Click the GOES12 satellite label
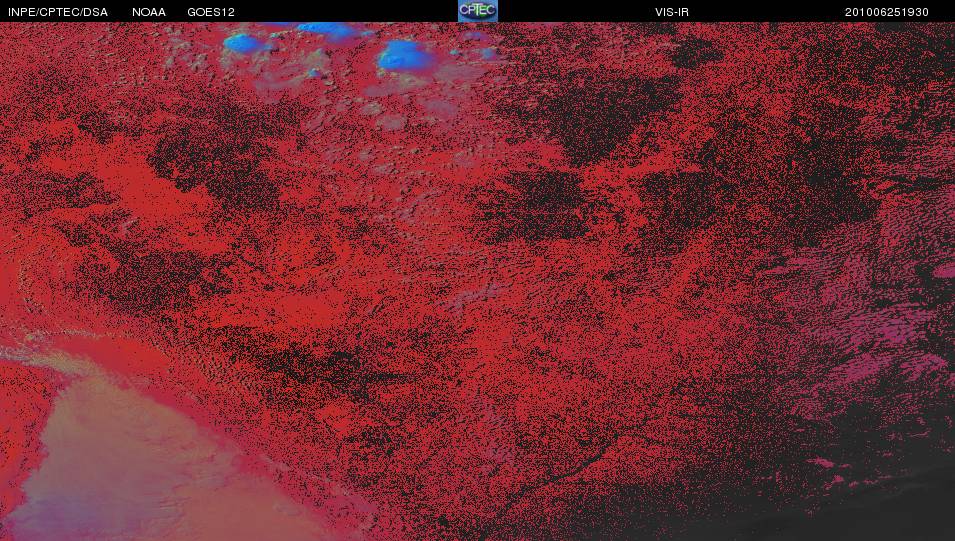The image size is (955, 541). 211,12
